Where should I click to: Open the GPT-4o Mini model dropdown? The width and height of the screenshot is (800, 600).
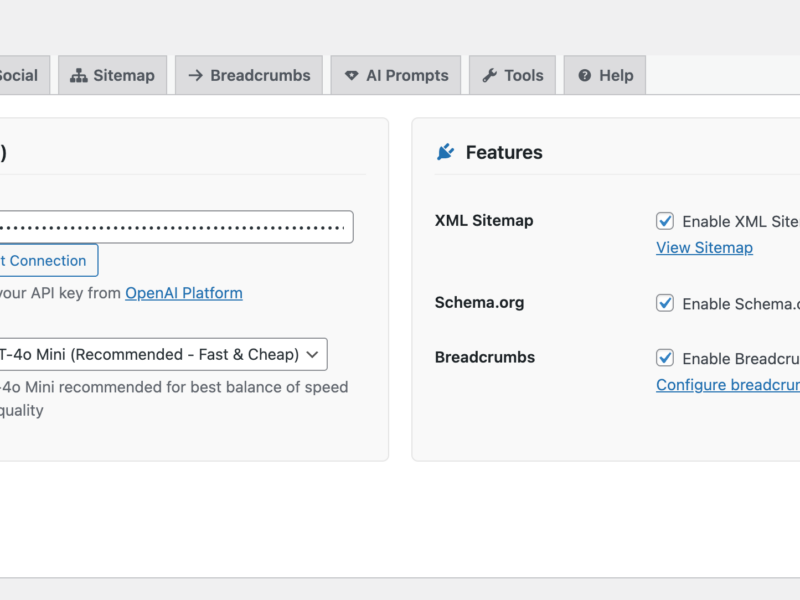160,354
